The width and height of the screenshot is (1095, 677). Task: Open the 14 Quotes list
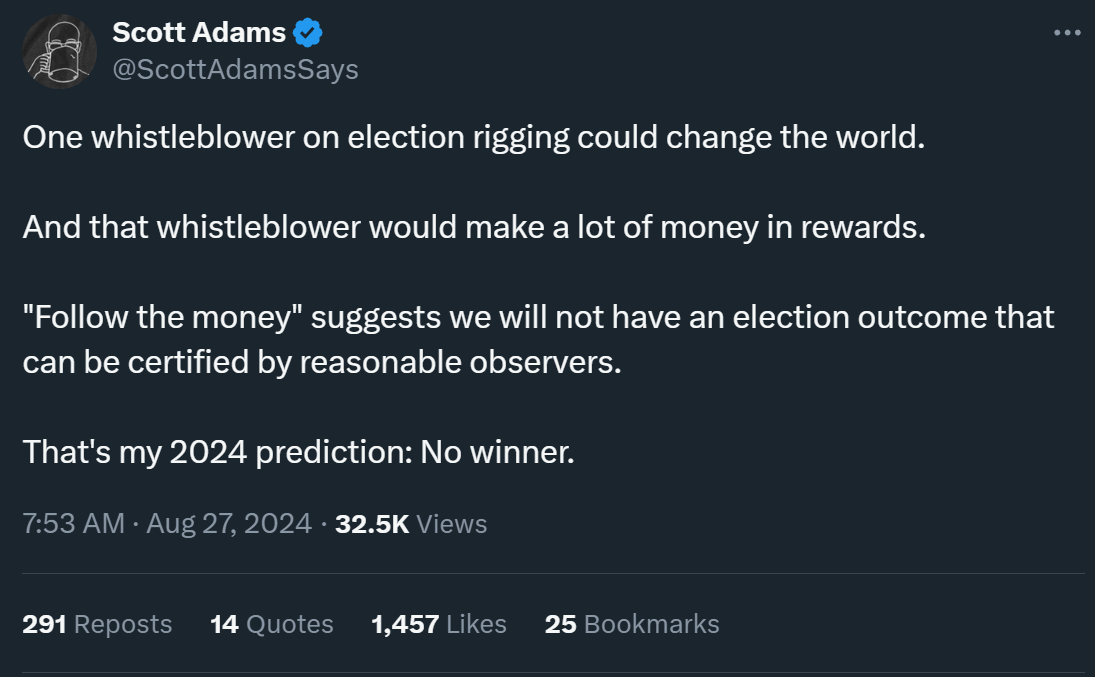tap(272, 624)
